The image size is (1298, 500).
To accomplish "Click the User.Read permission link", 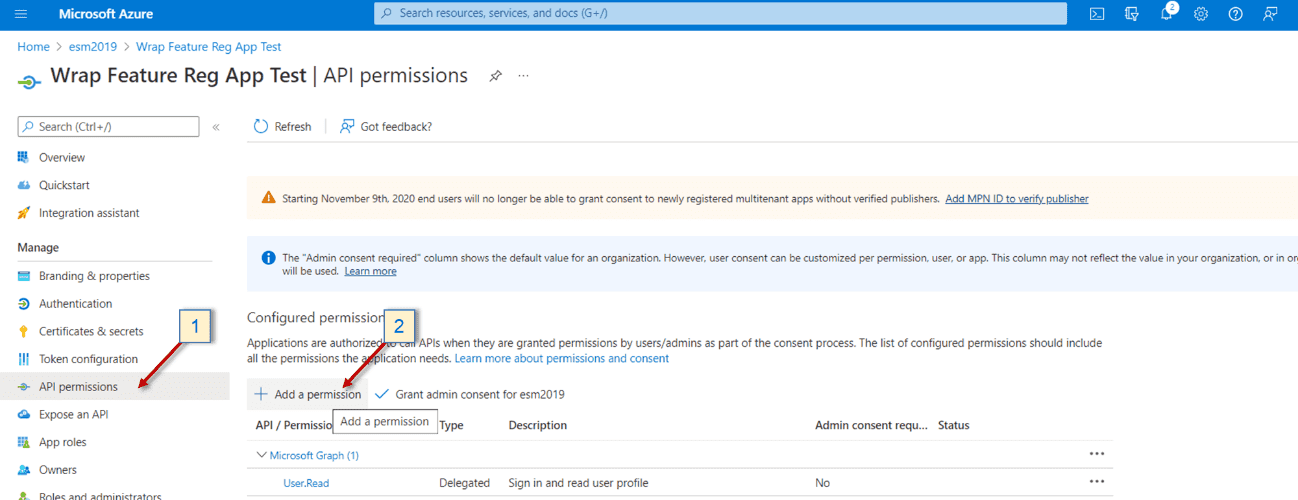I will [x=306, y=483].
